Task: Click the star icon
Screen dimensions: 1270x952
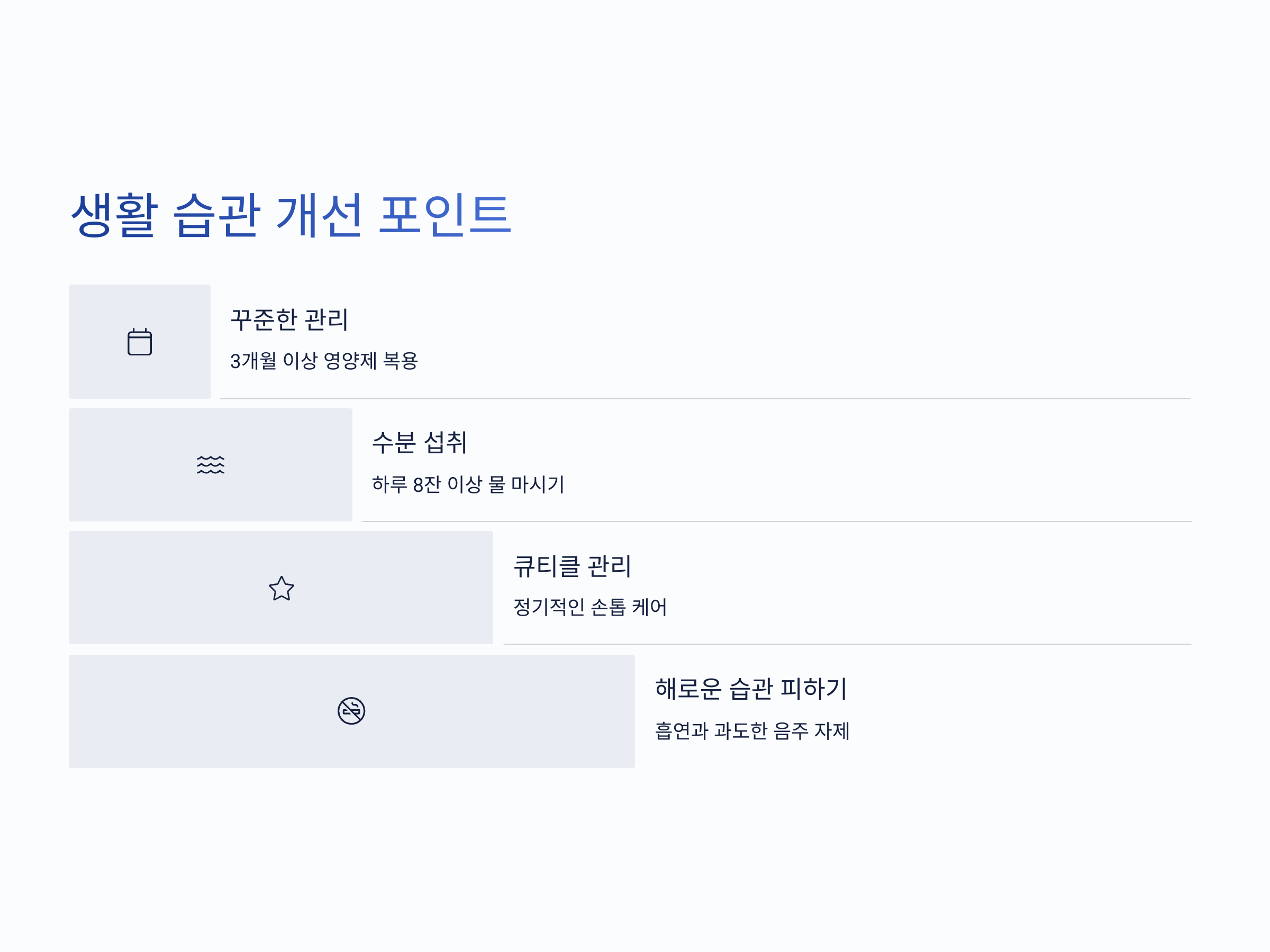Action: point(282,589)
